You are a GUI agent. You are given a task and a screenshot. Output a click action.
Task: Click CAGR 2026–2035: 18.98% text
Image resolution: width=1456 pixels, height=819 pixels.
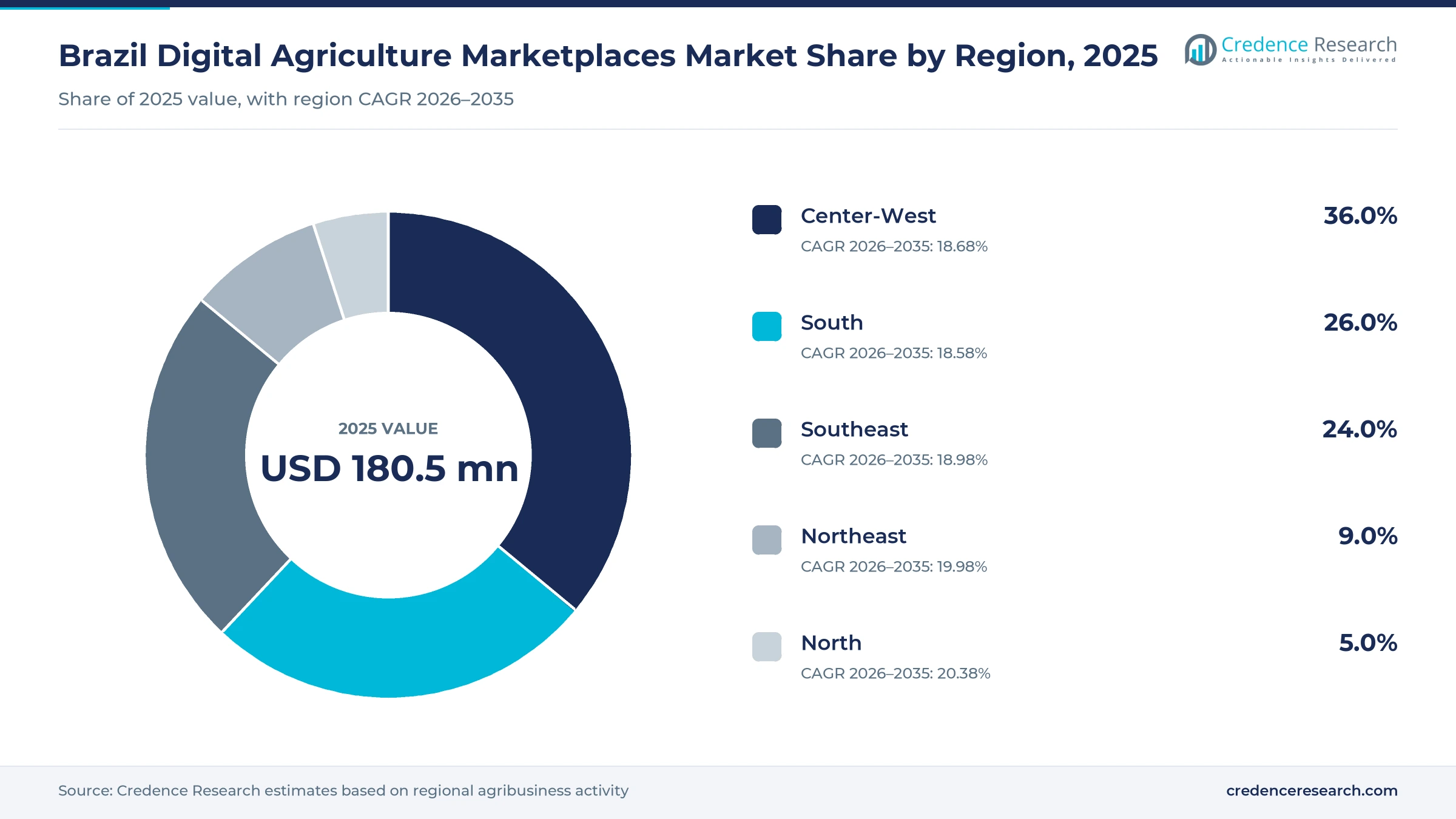[x=894, y=460]
